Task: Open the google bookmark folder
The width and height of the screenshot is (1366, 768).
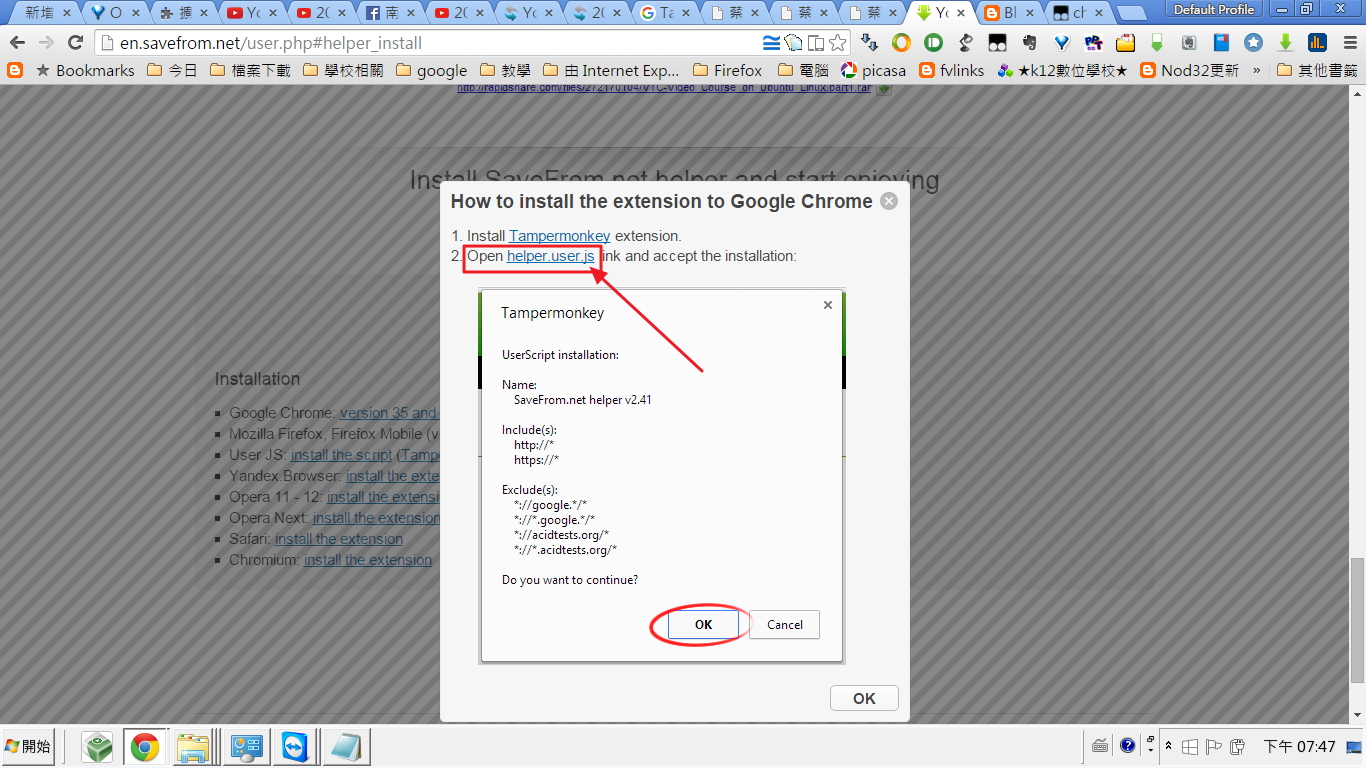Action: (432, 70)
